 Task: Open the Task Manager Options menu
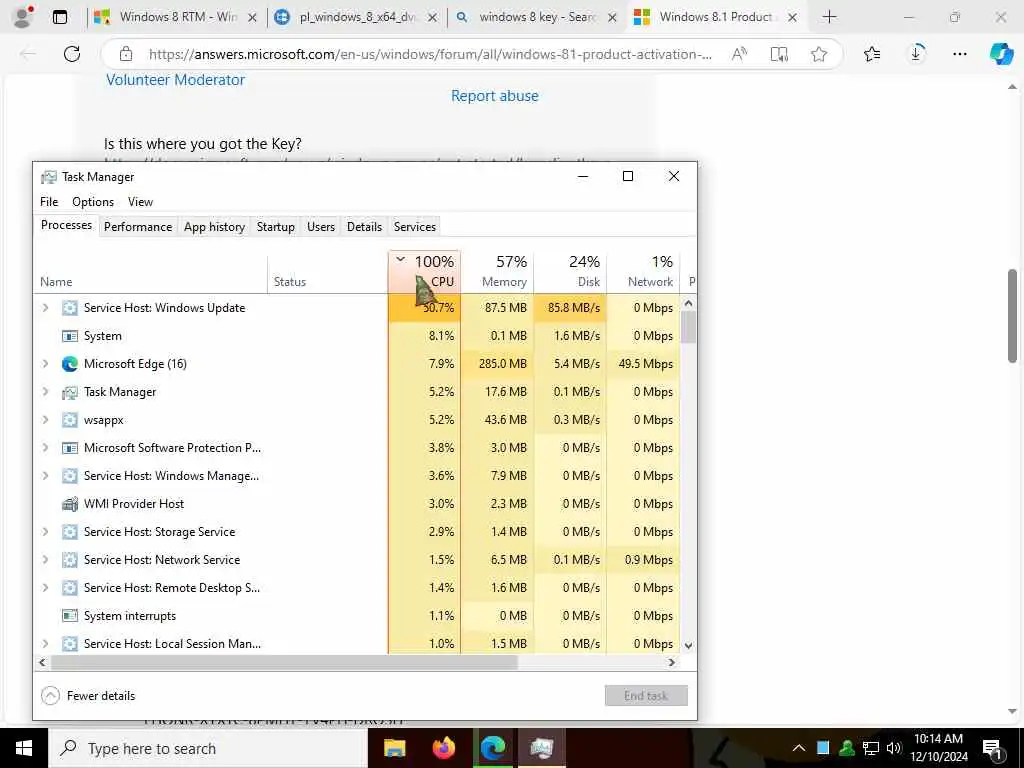click(93, 202)
